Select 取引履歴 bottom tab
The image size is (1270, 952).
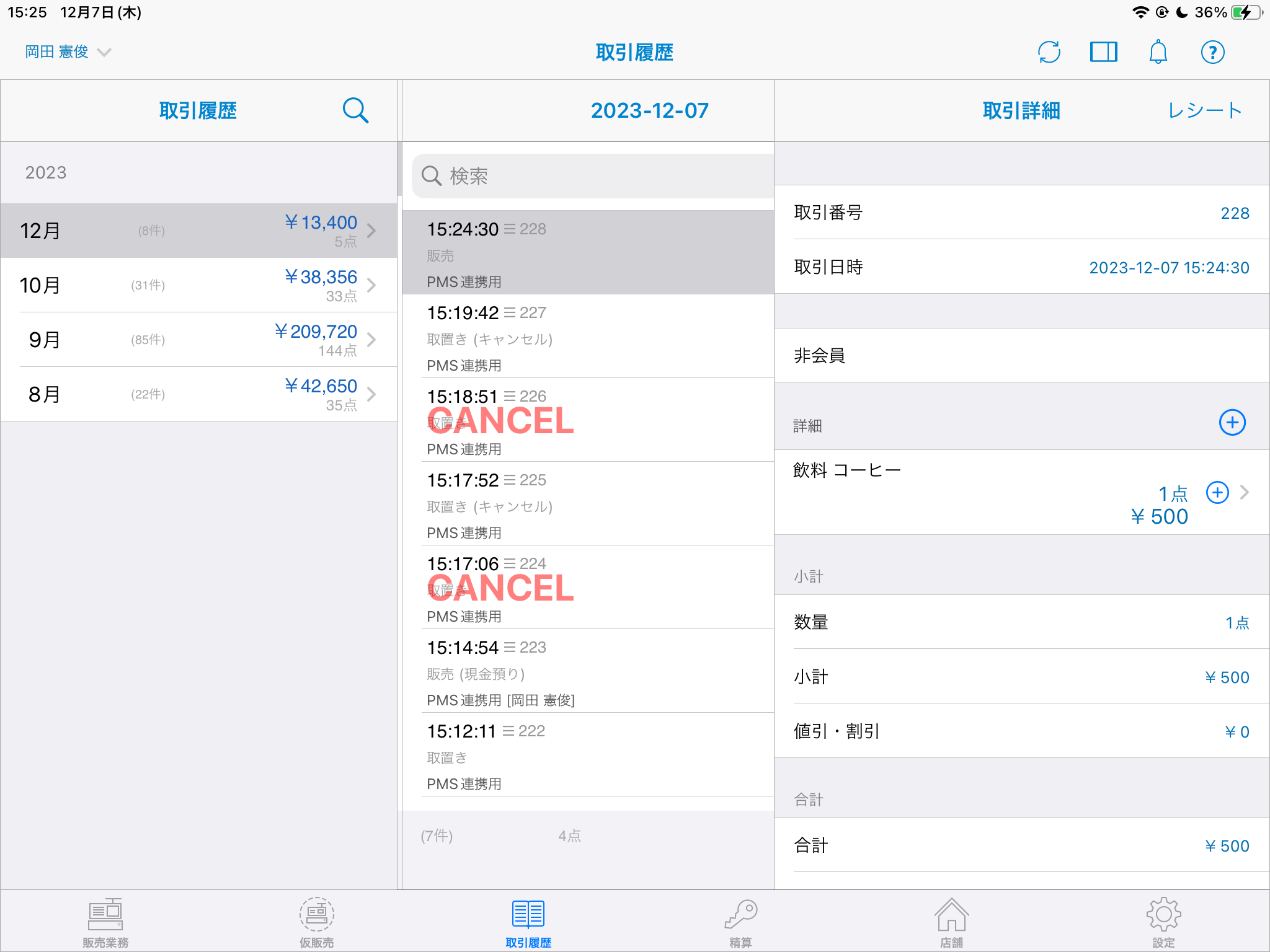point(528,922)
